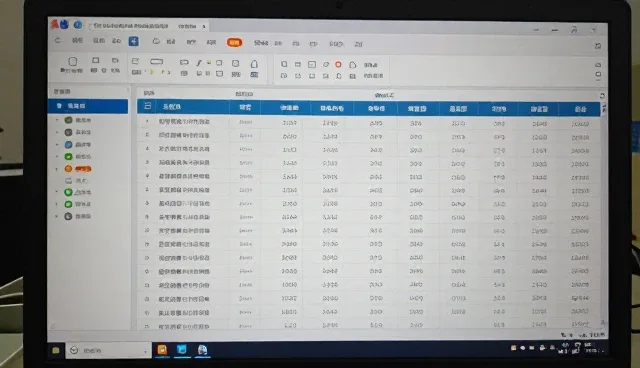Select the gray child item under the orange sidebar item
The width and height of the screenshot is (640, 368).
pos(77,180)
